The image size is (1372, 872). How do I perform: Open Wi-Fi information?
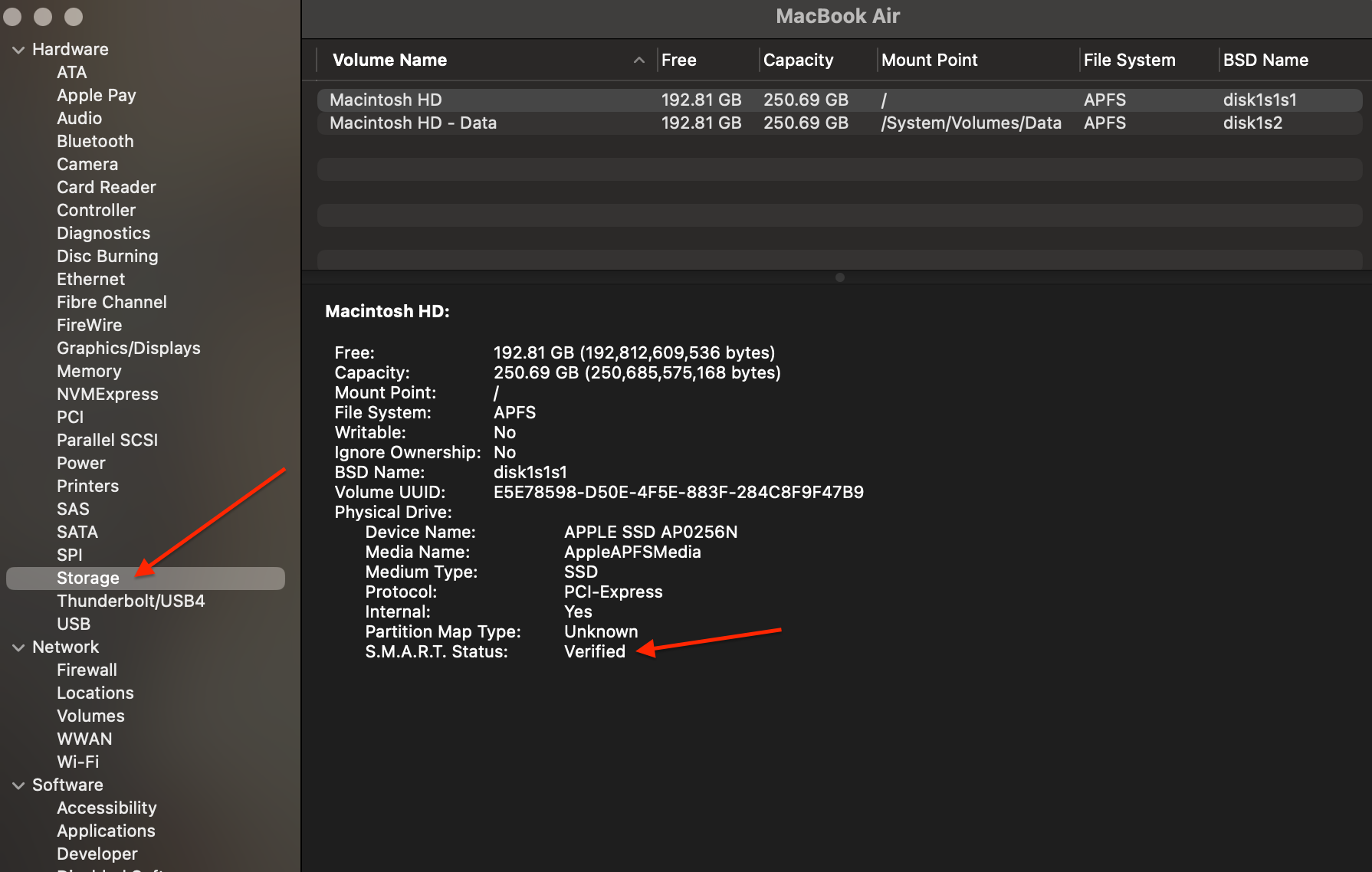(78, 762)
